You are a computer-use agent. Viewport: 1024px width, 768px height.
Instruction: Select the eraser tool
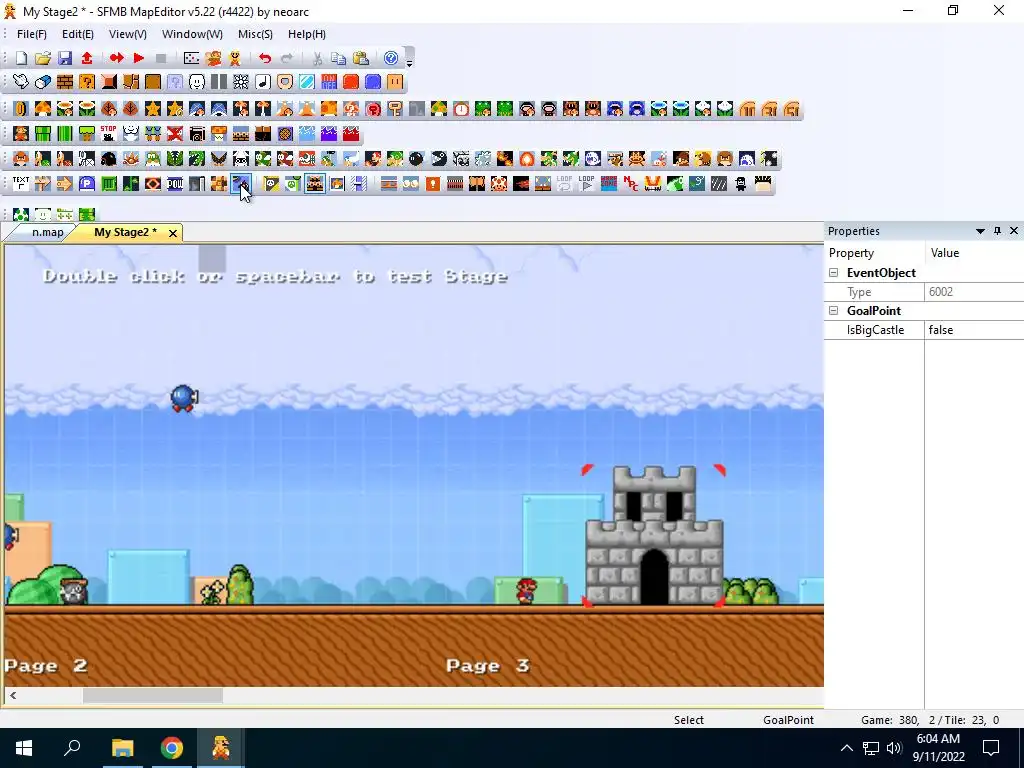[43, 82]
